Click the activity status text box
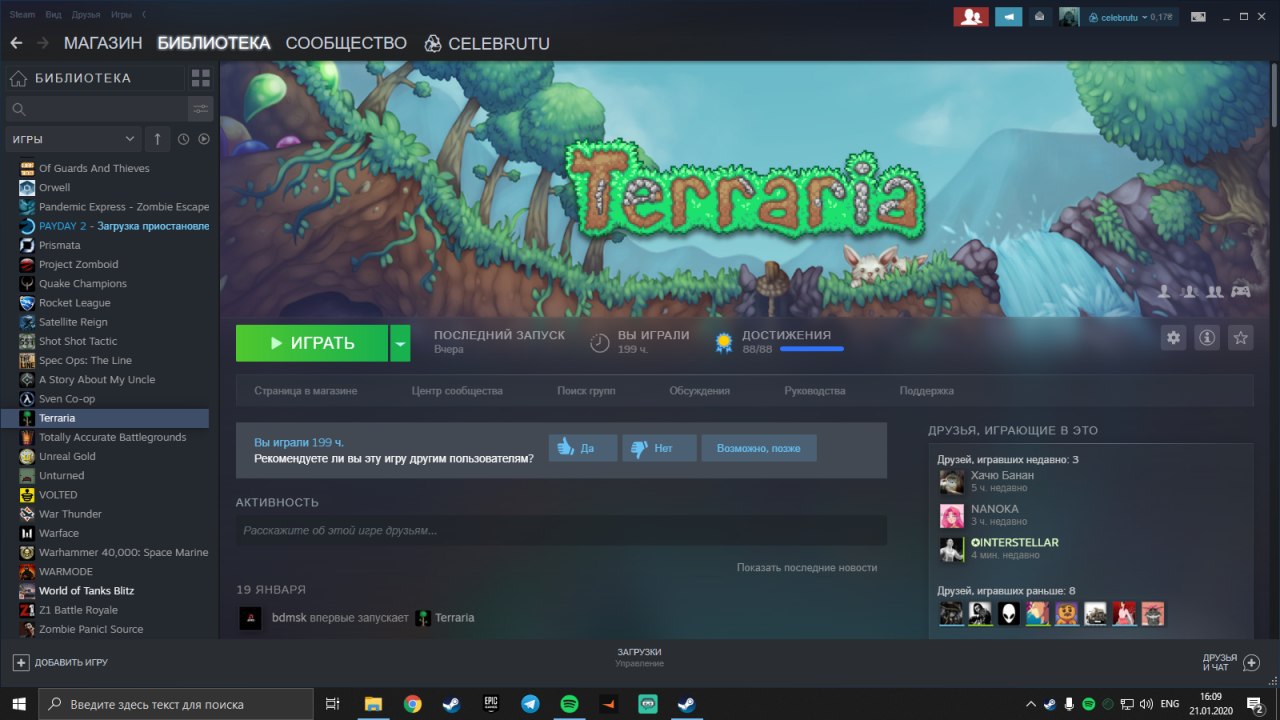 pos(561,530)
